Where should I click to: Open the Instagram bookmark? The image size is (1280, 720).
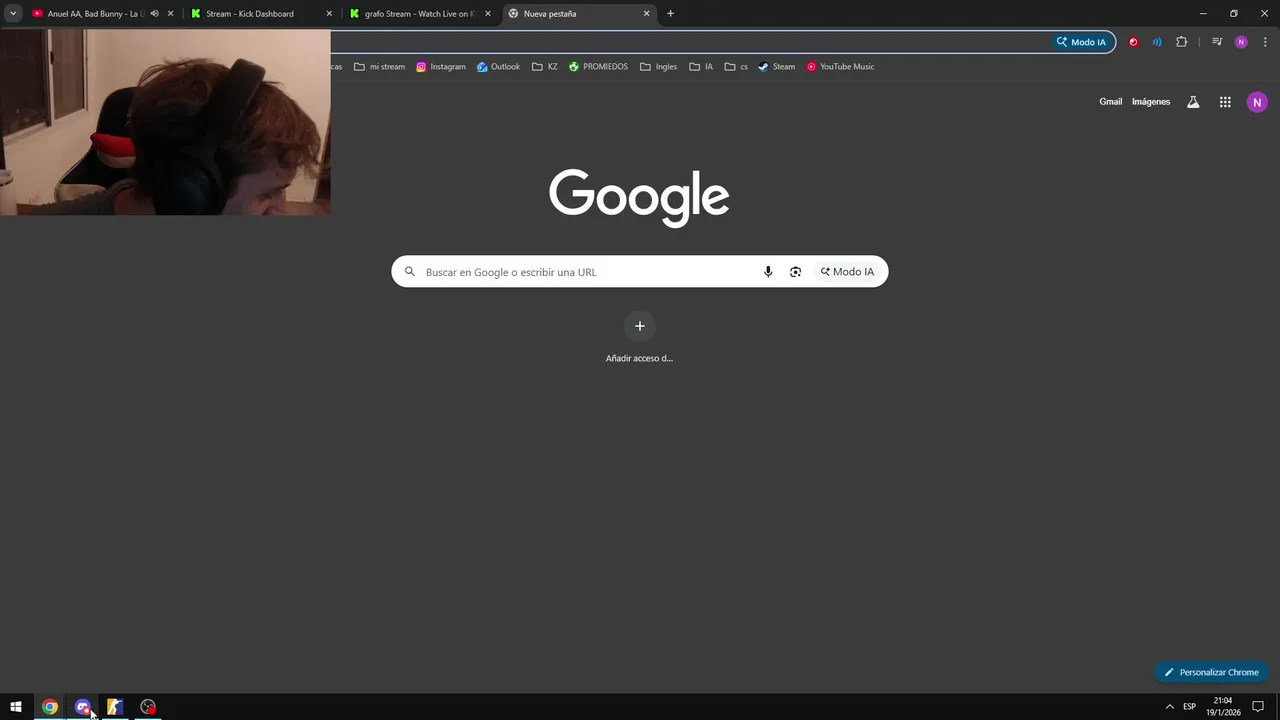point(441,67)
